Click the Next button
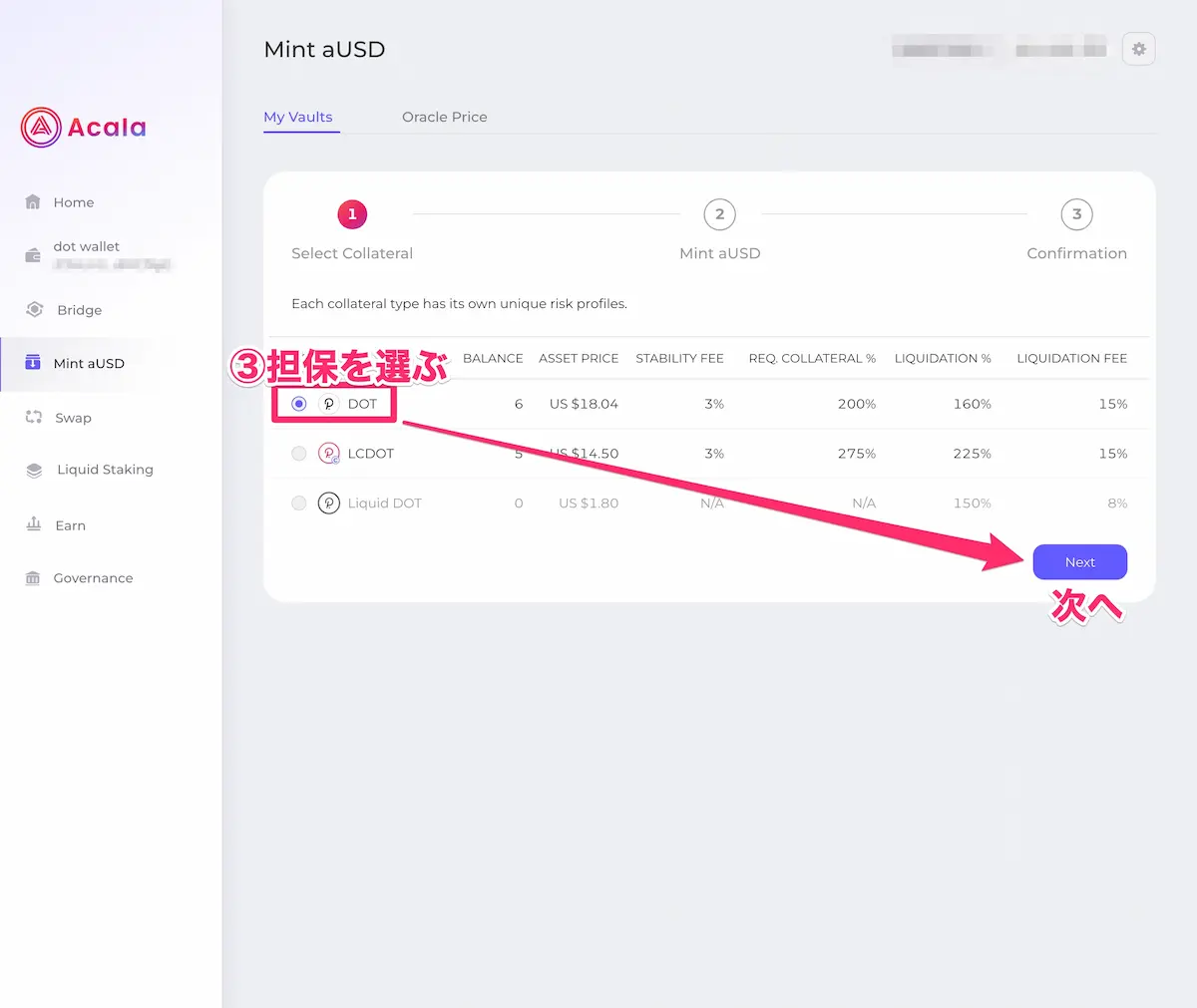This screenshot has width=1197, height=1008. 1080,562
